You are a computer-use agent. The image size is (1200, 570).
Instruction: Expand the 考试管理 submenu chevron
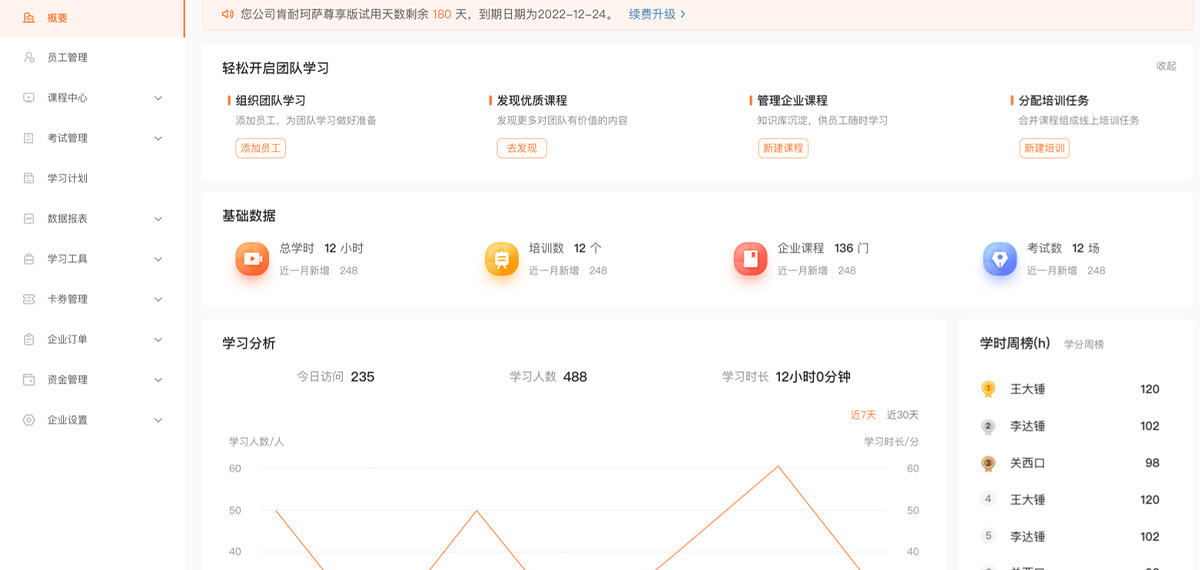coord(158,138)
